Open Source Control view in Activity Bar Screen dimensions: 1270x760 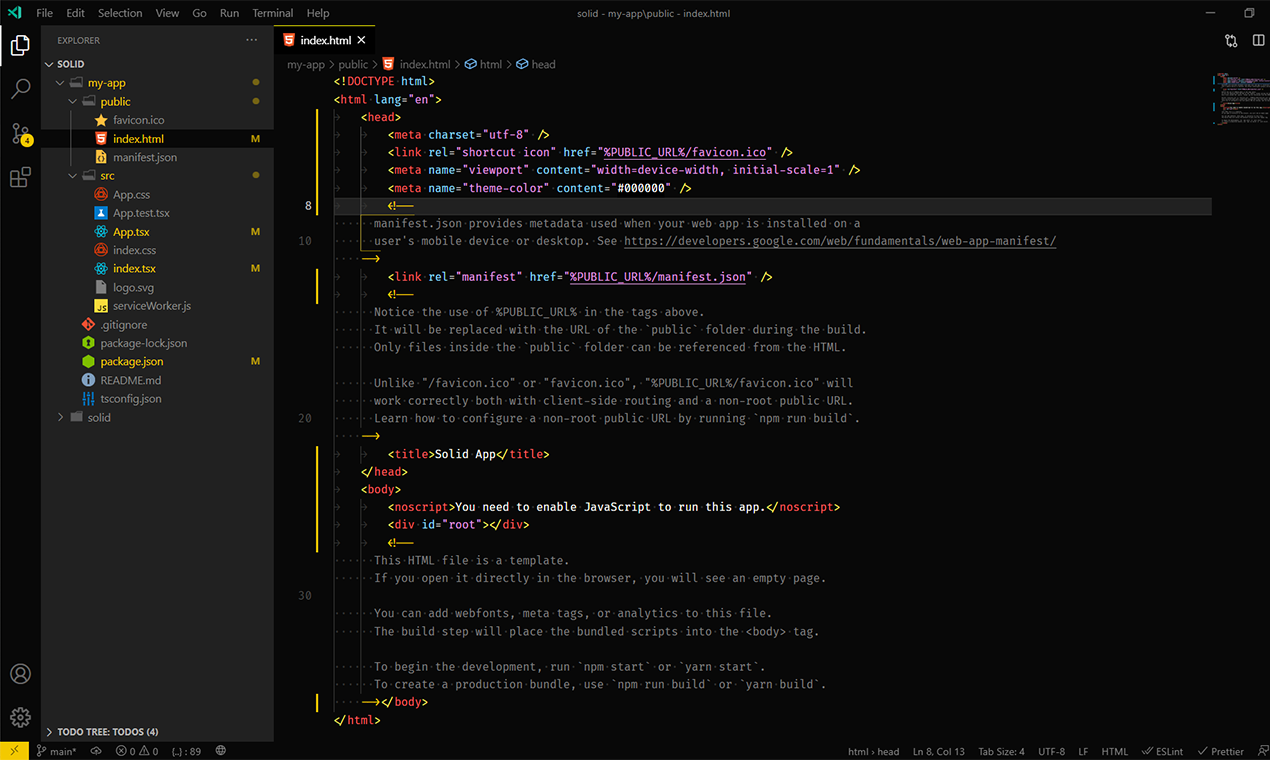[x=20, y=133]
